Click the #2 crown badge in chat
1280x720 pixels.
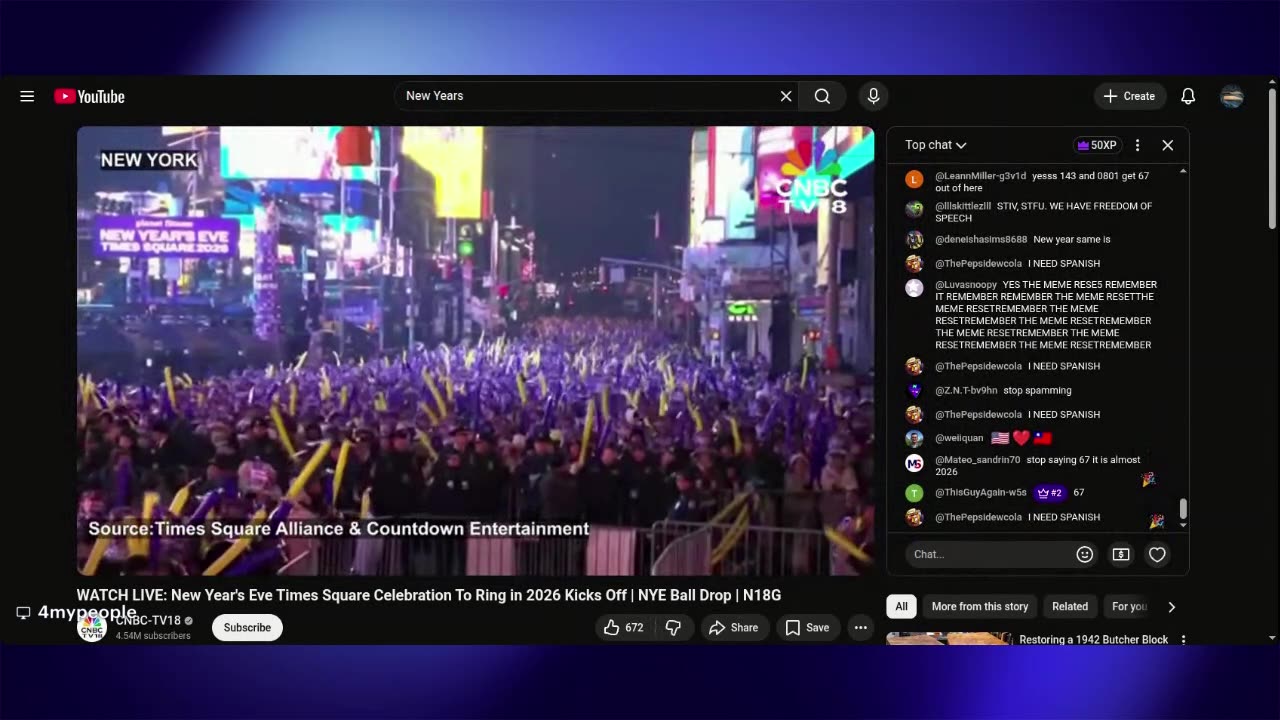pyautogui.click(x=1049, y=493)
